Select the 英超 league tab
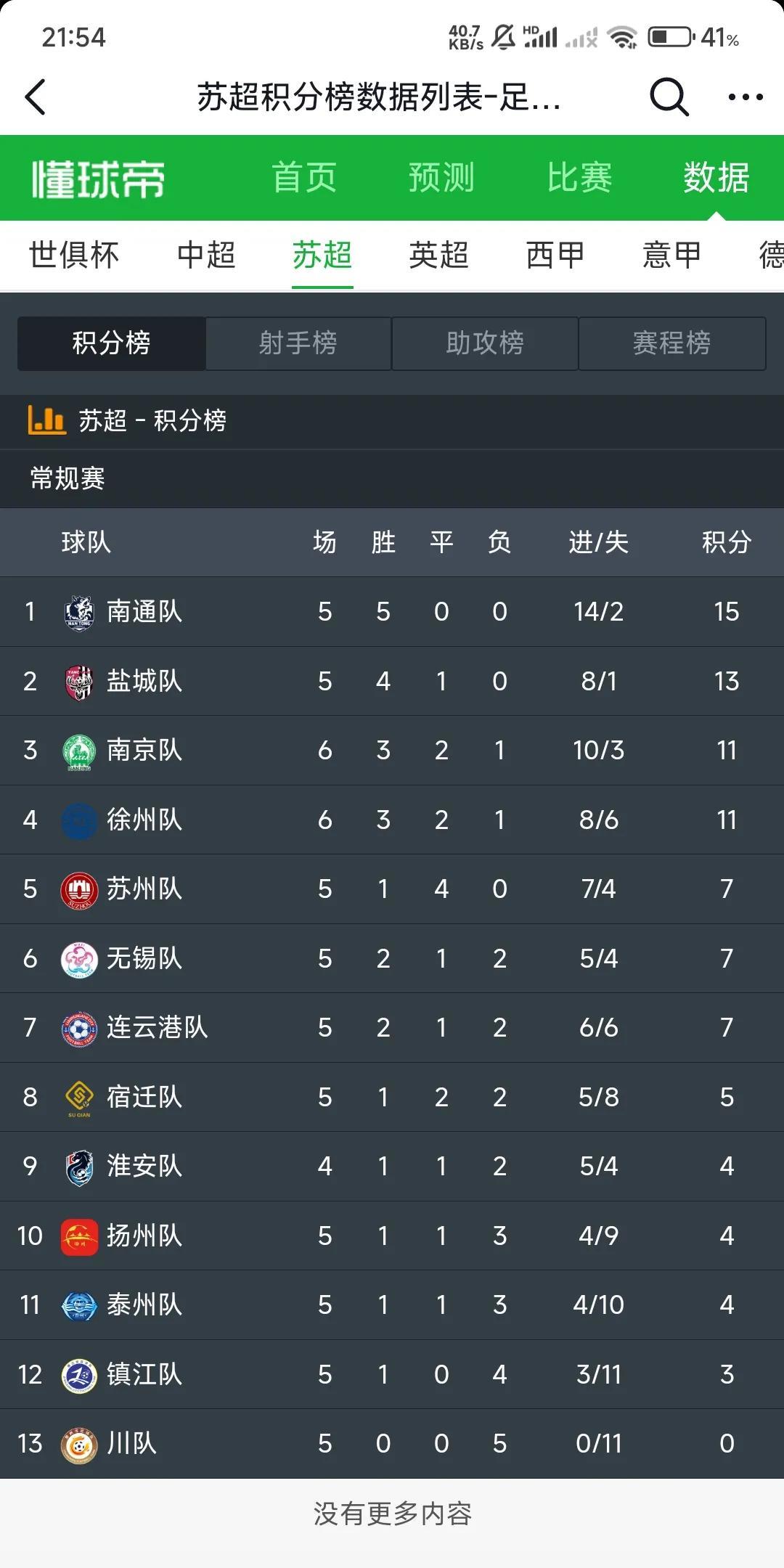 438,256
